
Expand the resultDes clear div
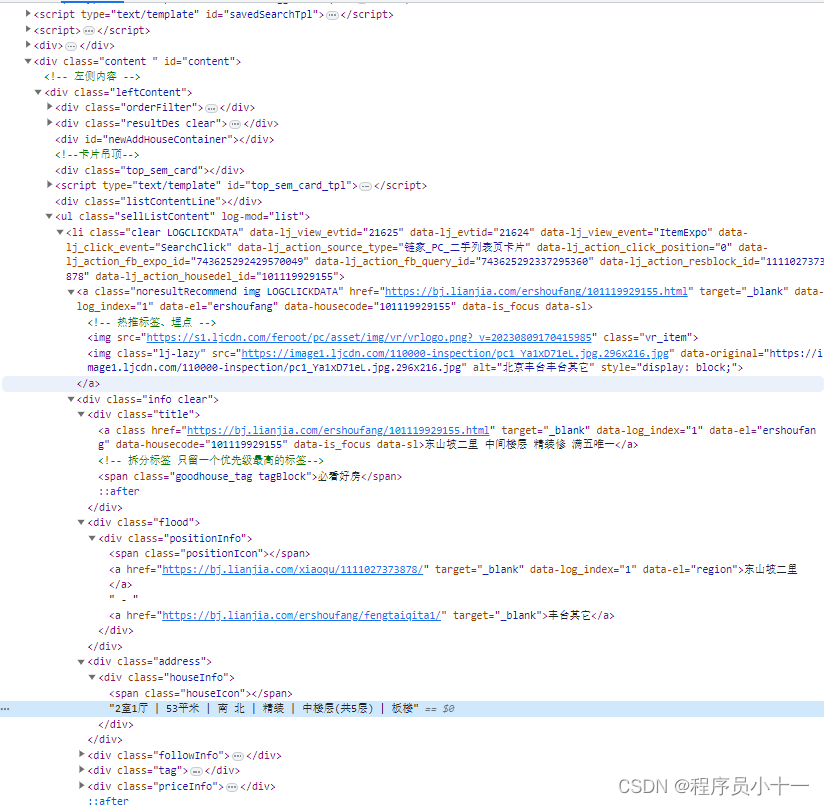click(x=49, y=122)
